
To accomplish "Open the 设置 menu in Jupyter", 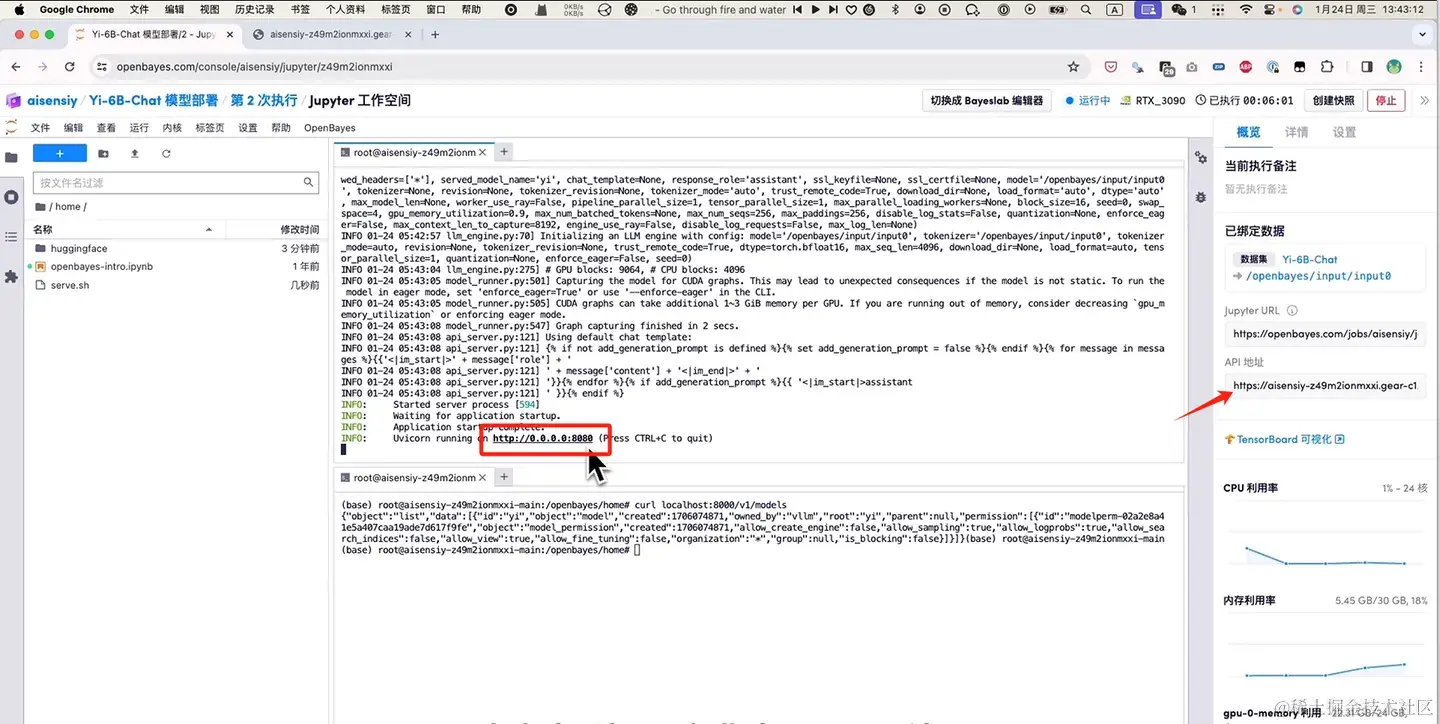I will coord(248,128).
